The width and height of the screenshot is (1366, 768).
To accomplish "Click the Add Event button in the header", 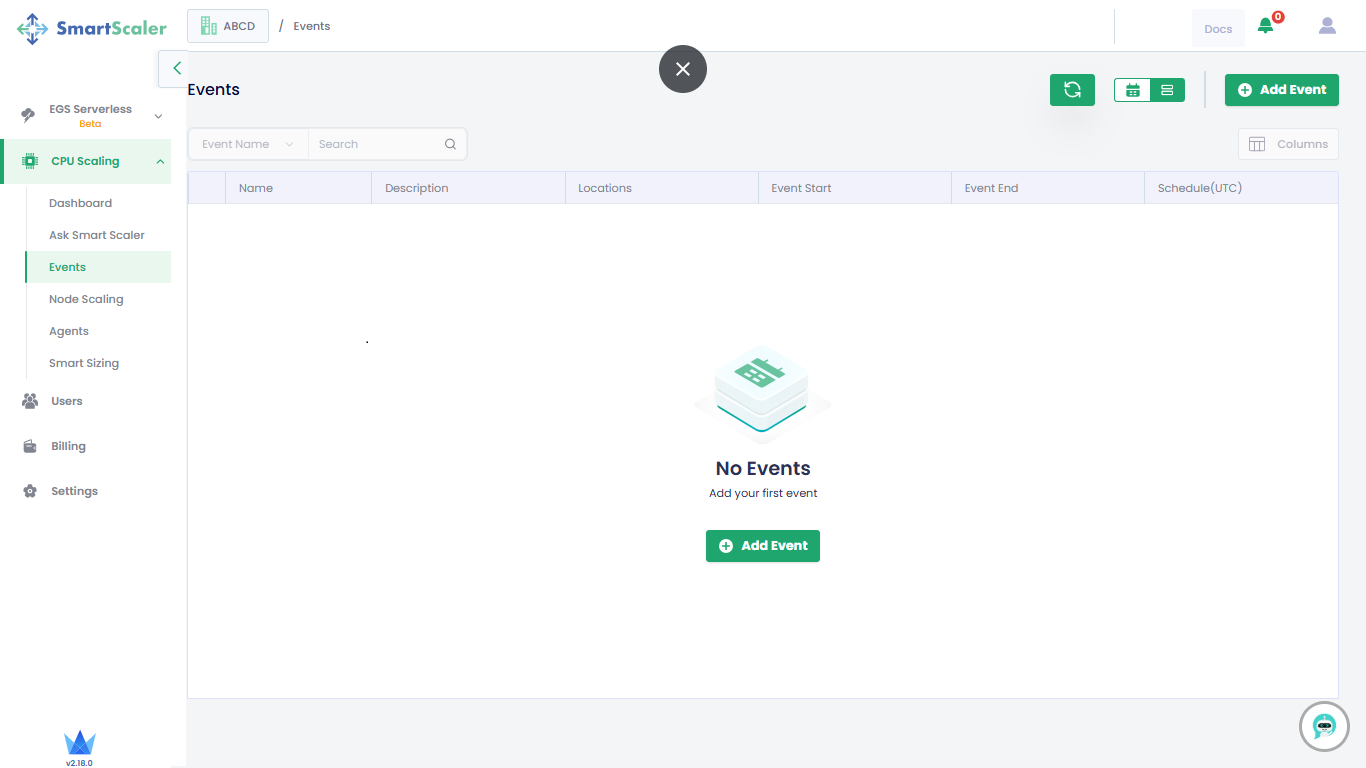I will click(1281, 90).
